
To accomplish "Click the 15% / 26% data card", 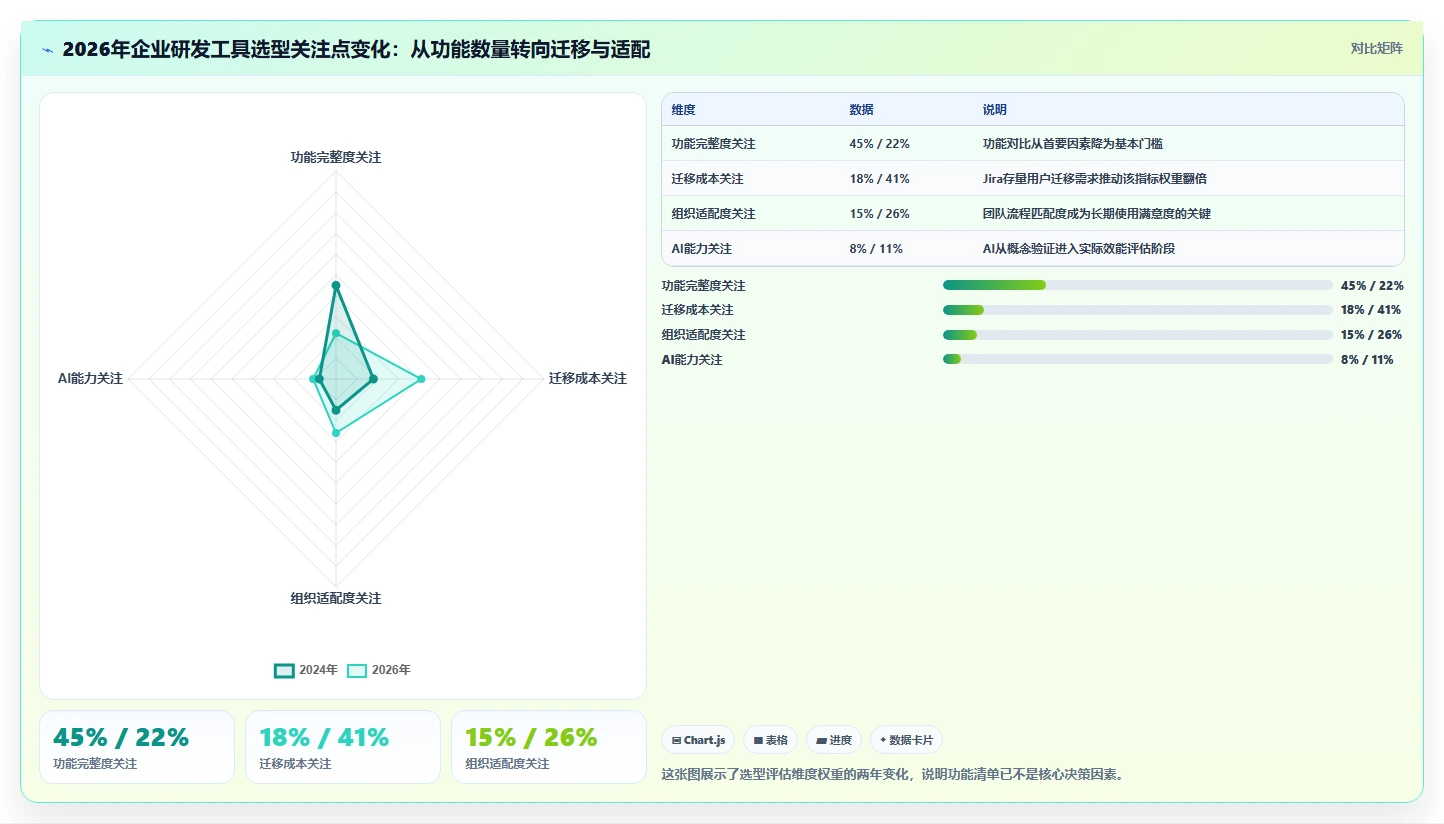I will (x=549, y=747).
